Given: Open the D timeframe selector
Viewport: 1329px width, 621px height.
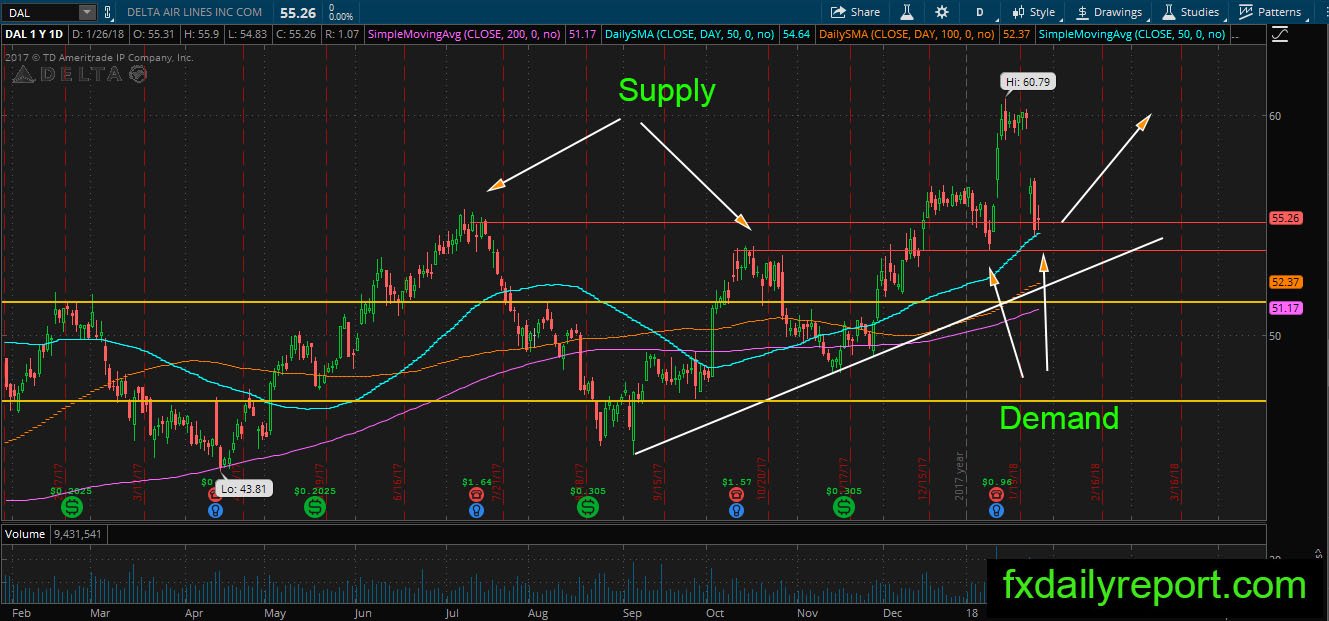Looking at the screenshot, I should pos(978,12).
